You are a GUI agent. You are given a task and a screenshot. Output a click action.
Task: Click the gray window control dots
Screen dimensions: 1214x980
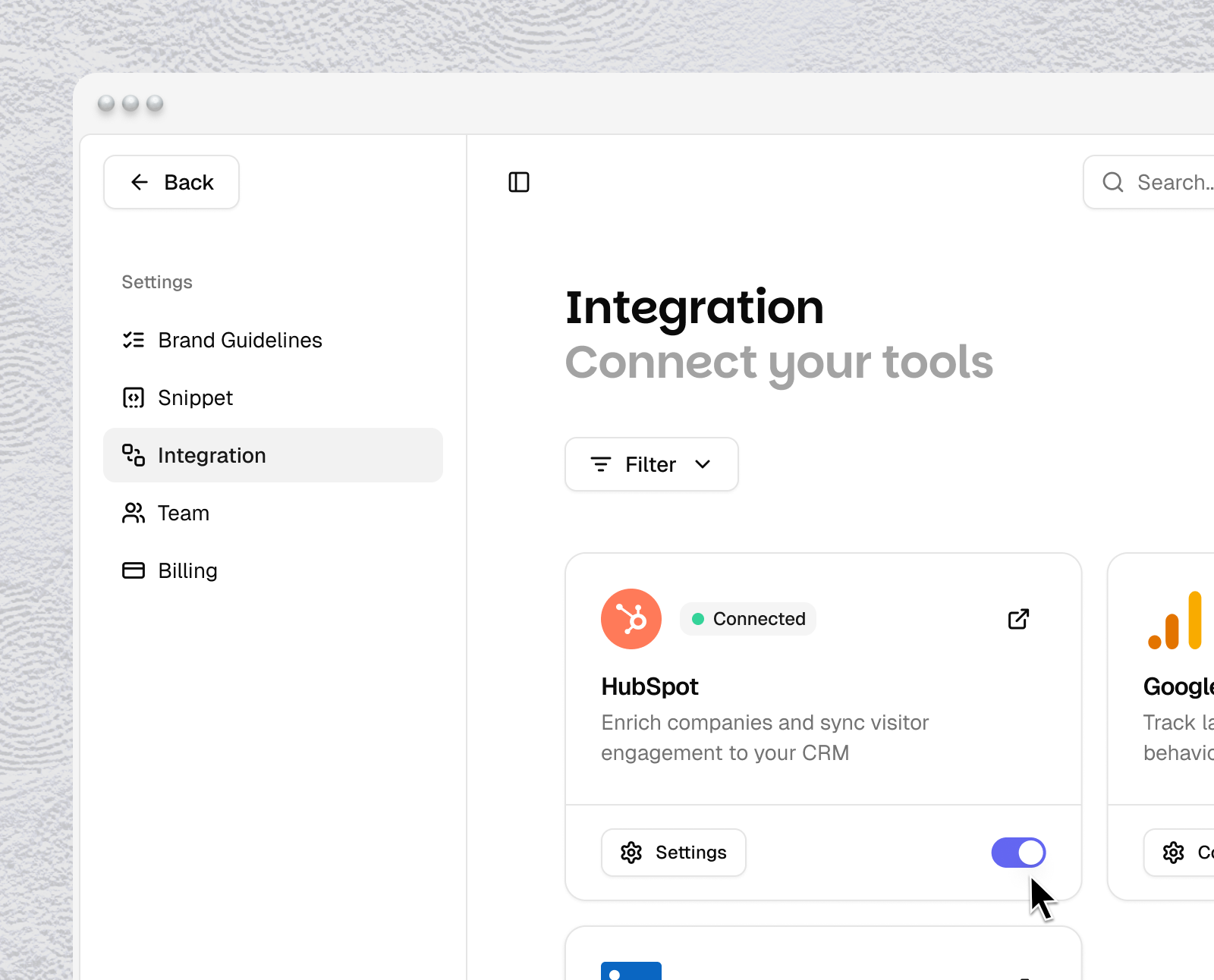131,103
